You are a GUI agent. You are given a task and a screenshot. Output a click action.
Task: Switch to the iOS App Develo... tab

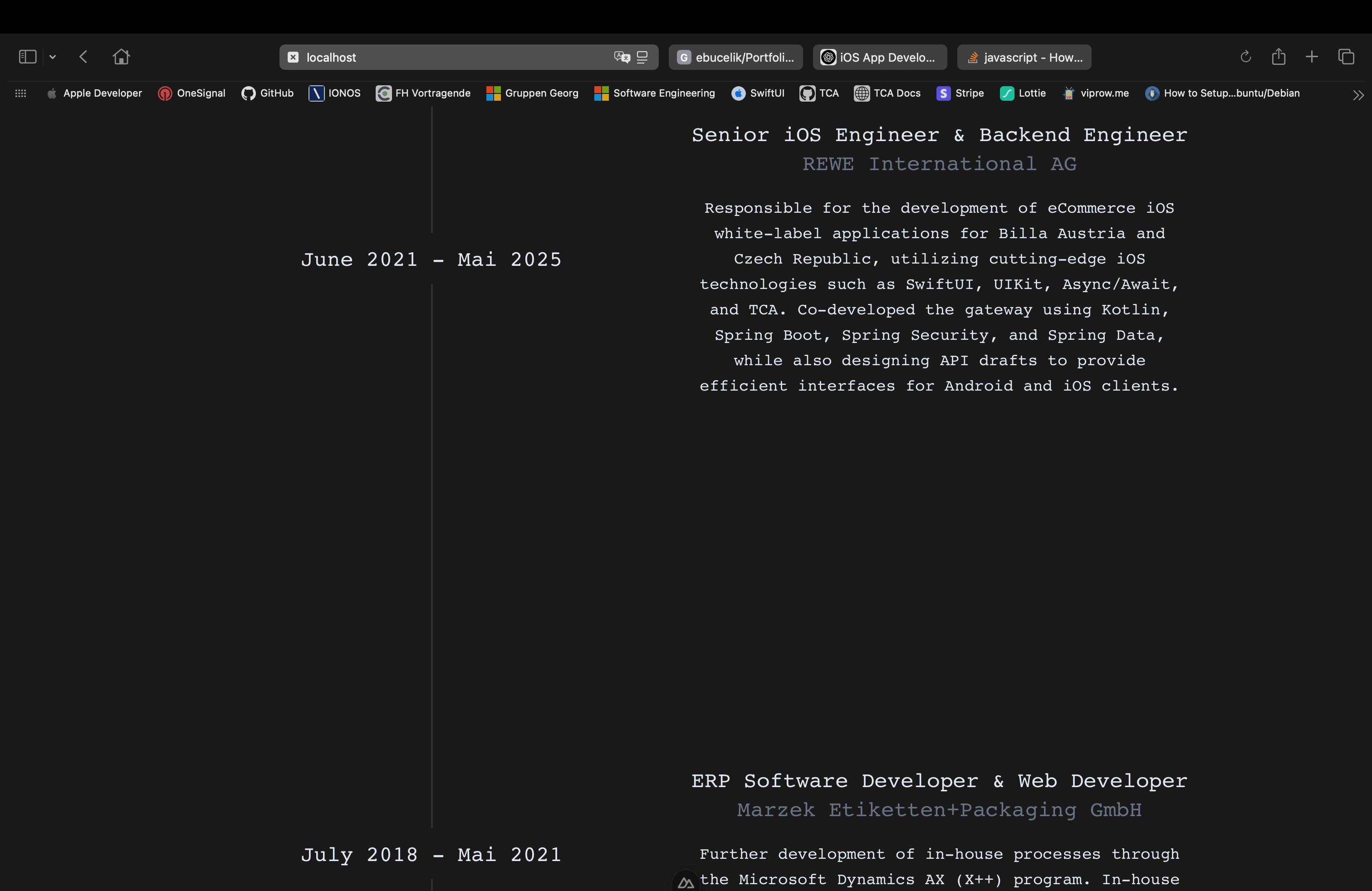[880, 57]
